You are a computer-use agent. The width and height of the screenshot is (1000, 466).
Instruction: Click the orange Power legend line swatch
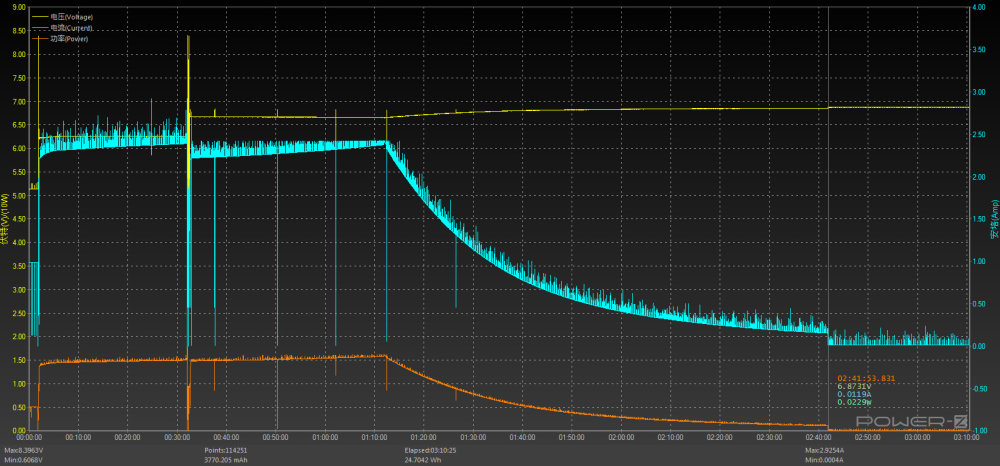point(40,38)
